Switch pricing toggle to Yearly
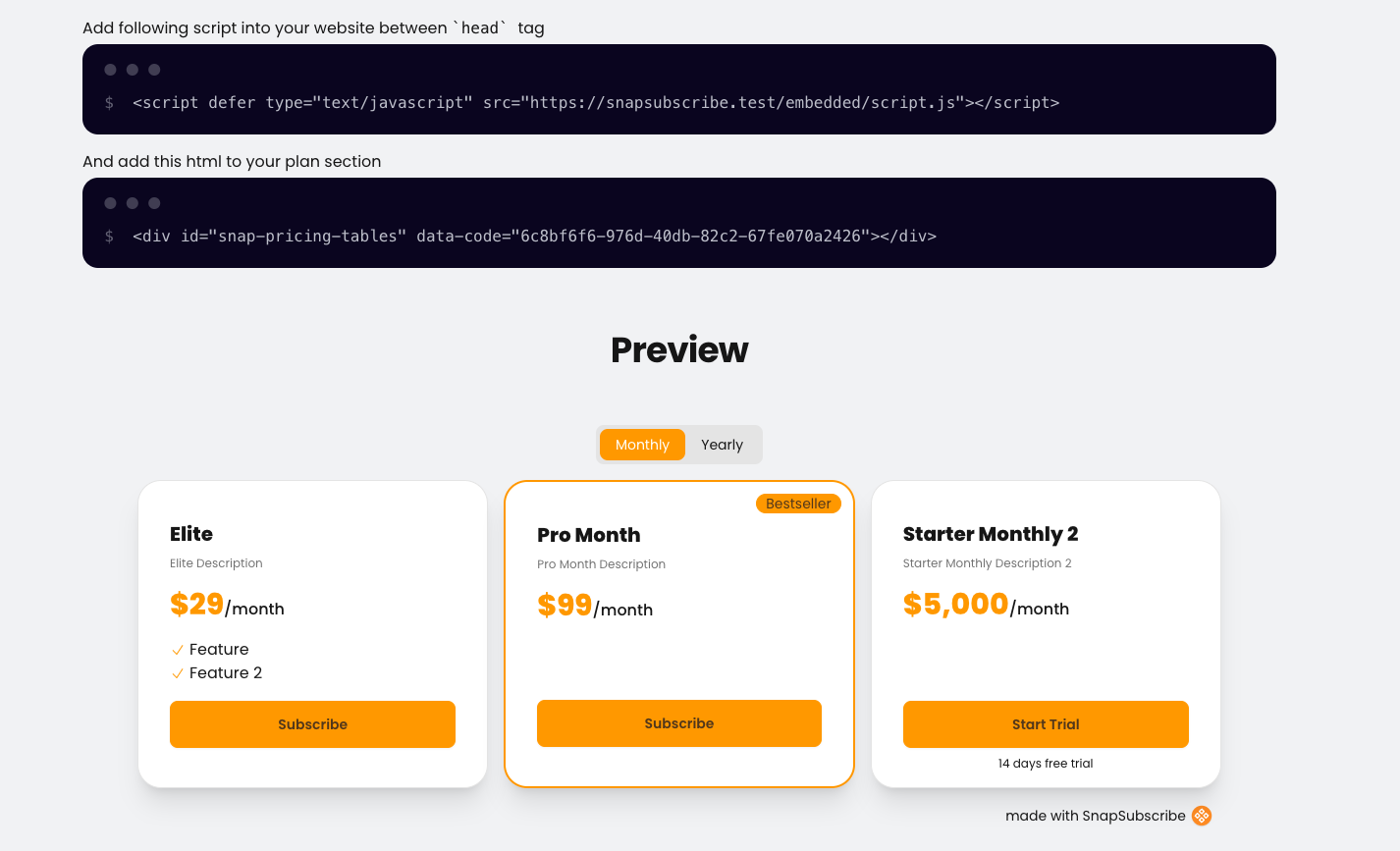The width and height of the screenshot is (1400, 851). (x=722, y=445)
